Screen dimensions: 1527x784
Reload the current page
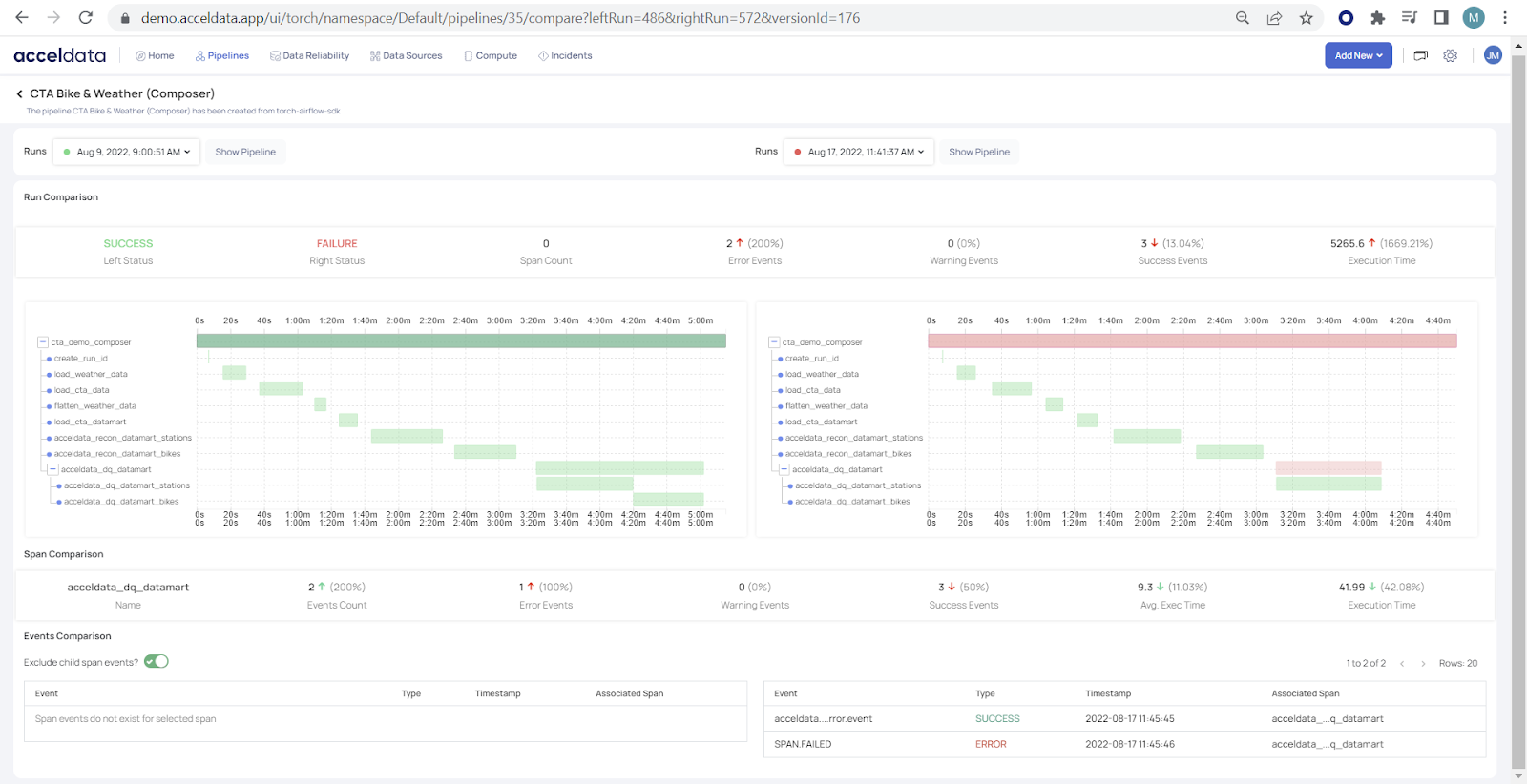tap(85, 18)
